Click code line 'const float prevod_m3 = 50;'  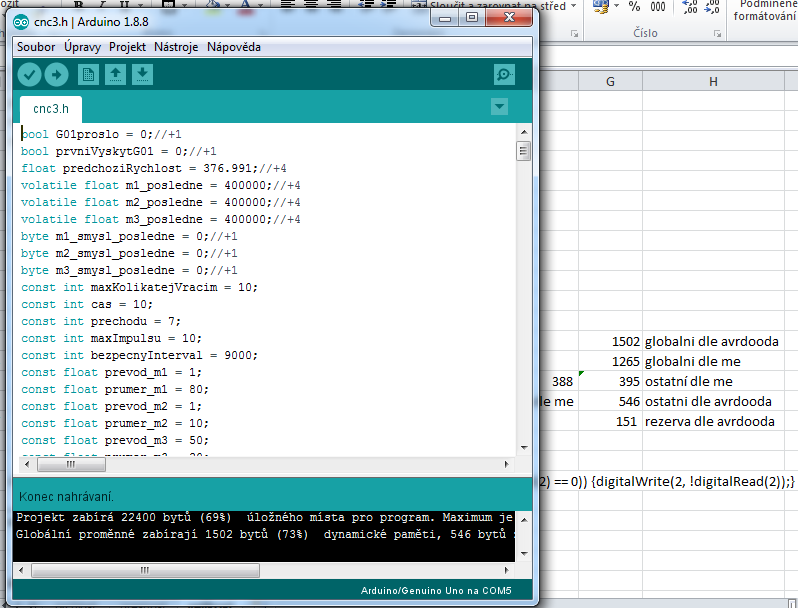pyautogui.click(x=115, y=441)
